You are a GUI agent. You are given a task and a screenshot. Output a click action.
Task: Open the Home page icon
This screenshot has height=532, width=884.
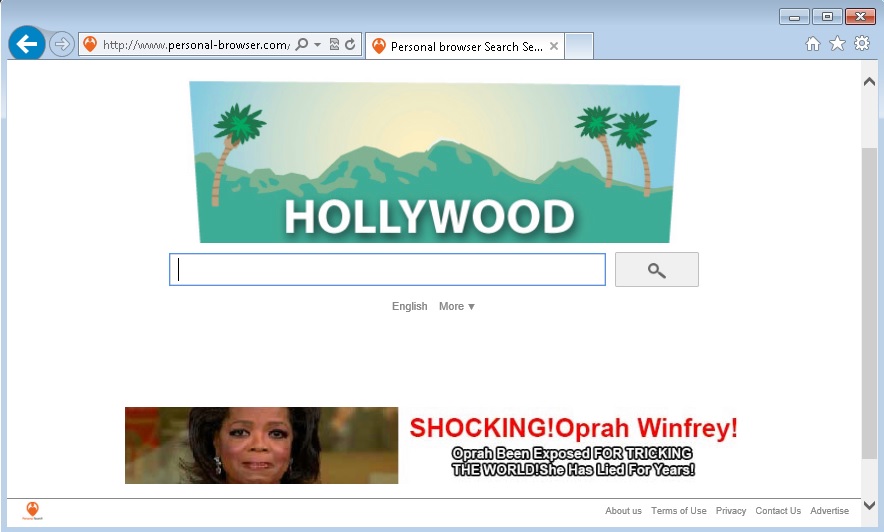coord(812,44)
